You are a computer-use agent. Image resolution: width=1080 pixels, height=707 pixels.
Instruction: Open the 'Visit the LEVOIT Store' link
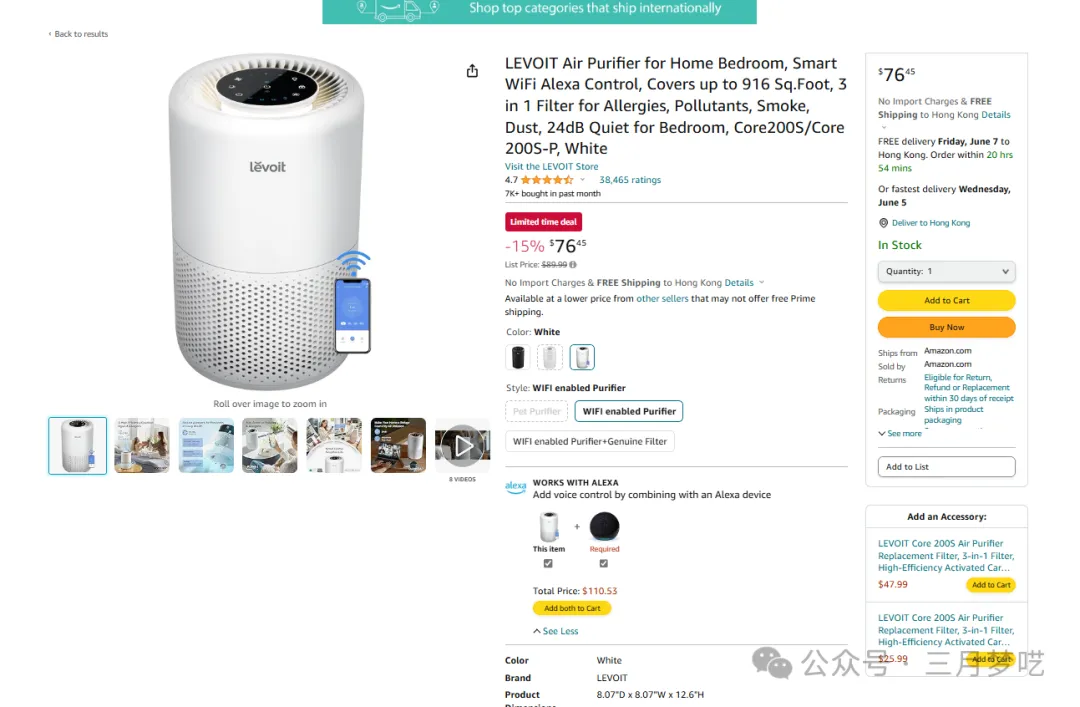pyautogui.click(x=551, y=167)
